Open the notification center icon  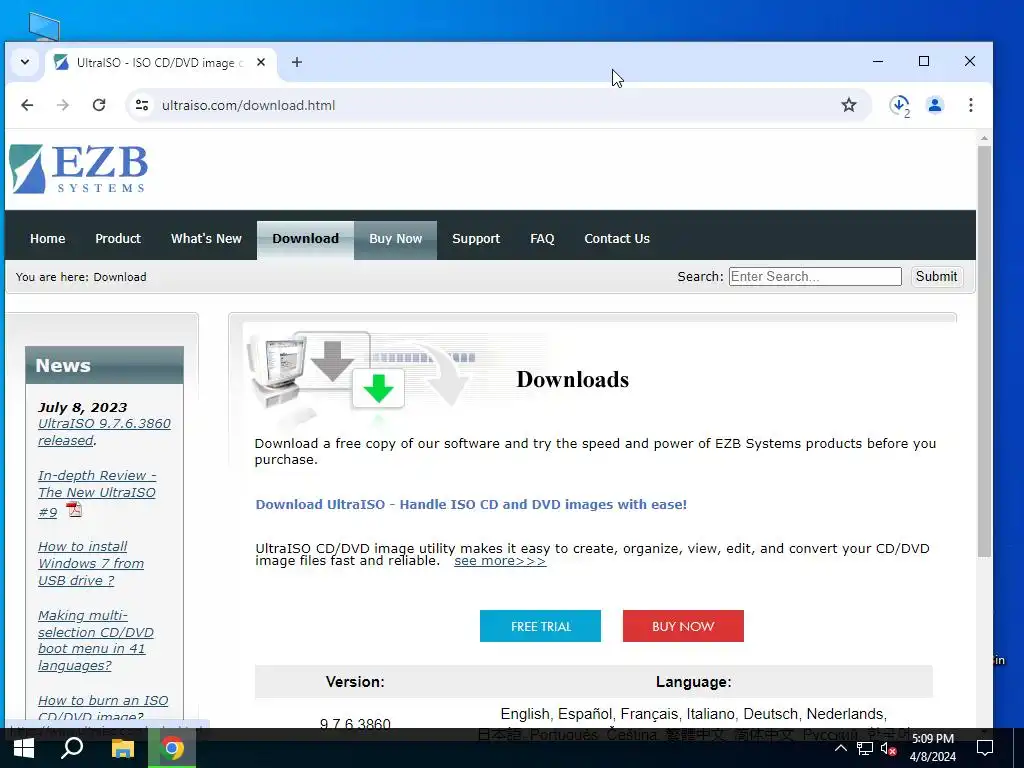(984, 748)
